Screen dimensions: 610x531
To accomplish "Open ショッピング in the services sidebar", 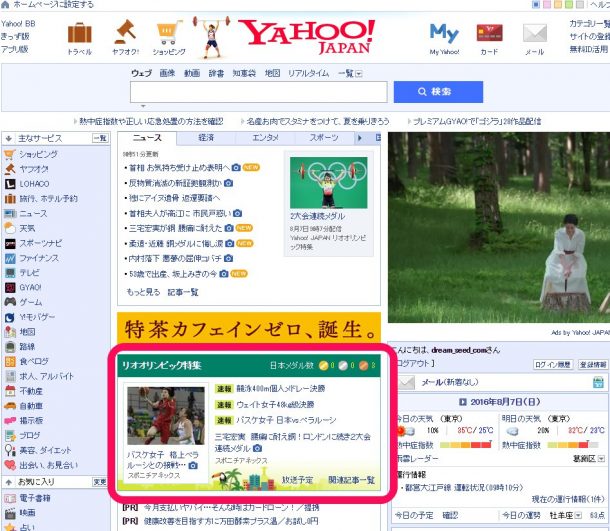I will [38, 154].
